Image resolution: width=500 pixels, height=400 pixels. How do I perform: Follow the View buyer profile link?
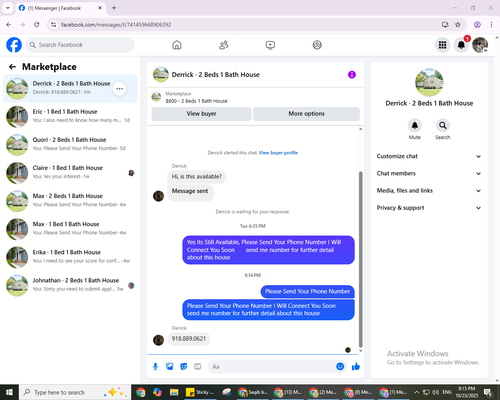[x=278, y=153]
